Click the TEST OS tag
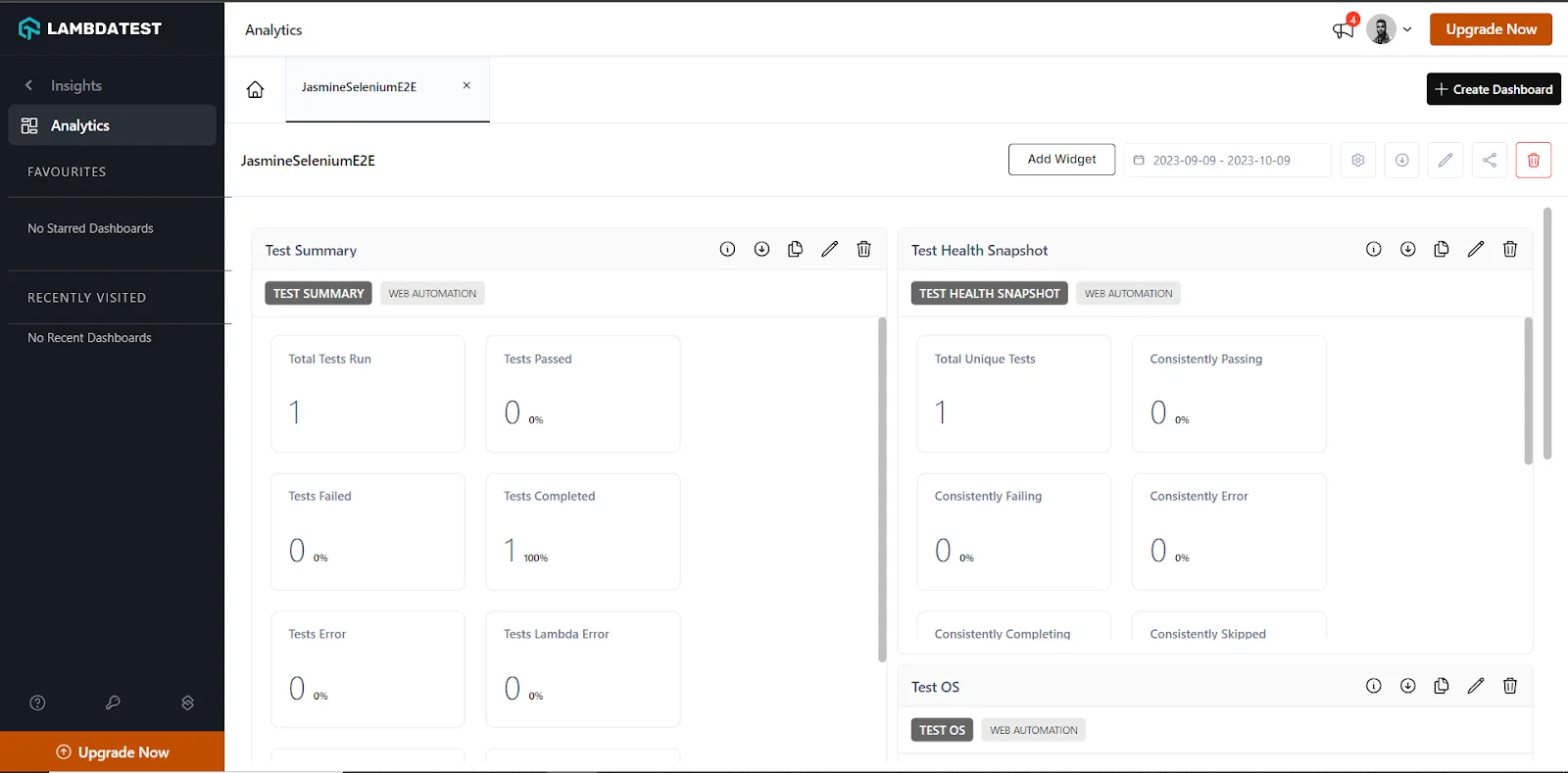The image size is (1568, 773). click(942, 730)
